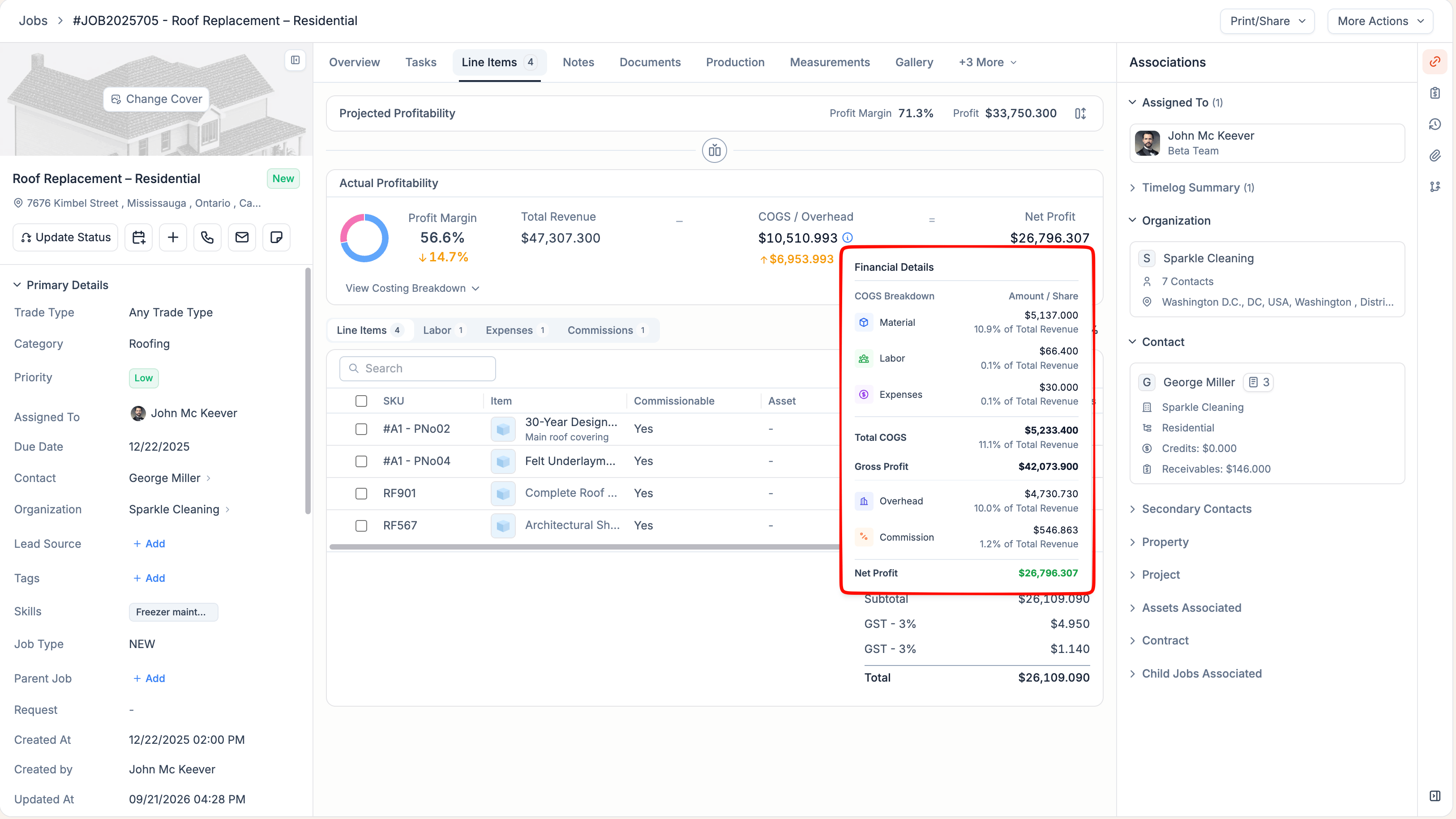Switch to the Production tab
1456x819 pixels.
pyautogui.click(x=735, y=62)
